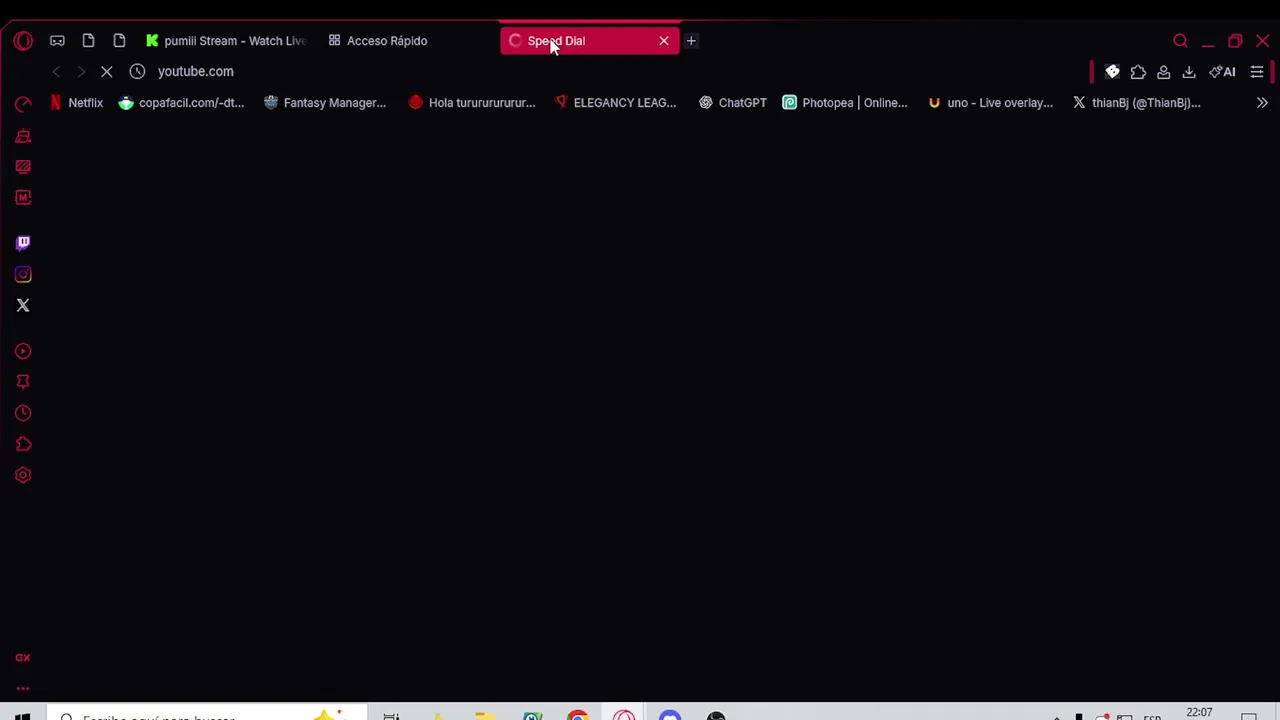
Task: Open the Downloads toolbar icon
Action: pos(1189,72)
